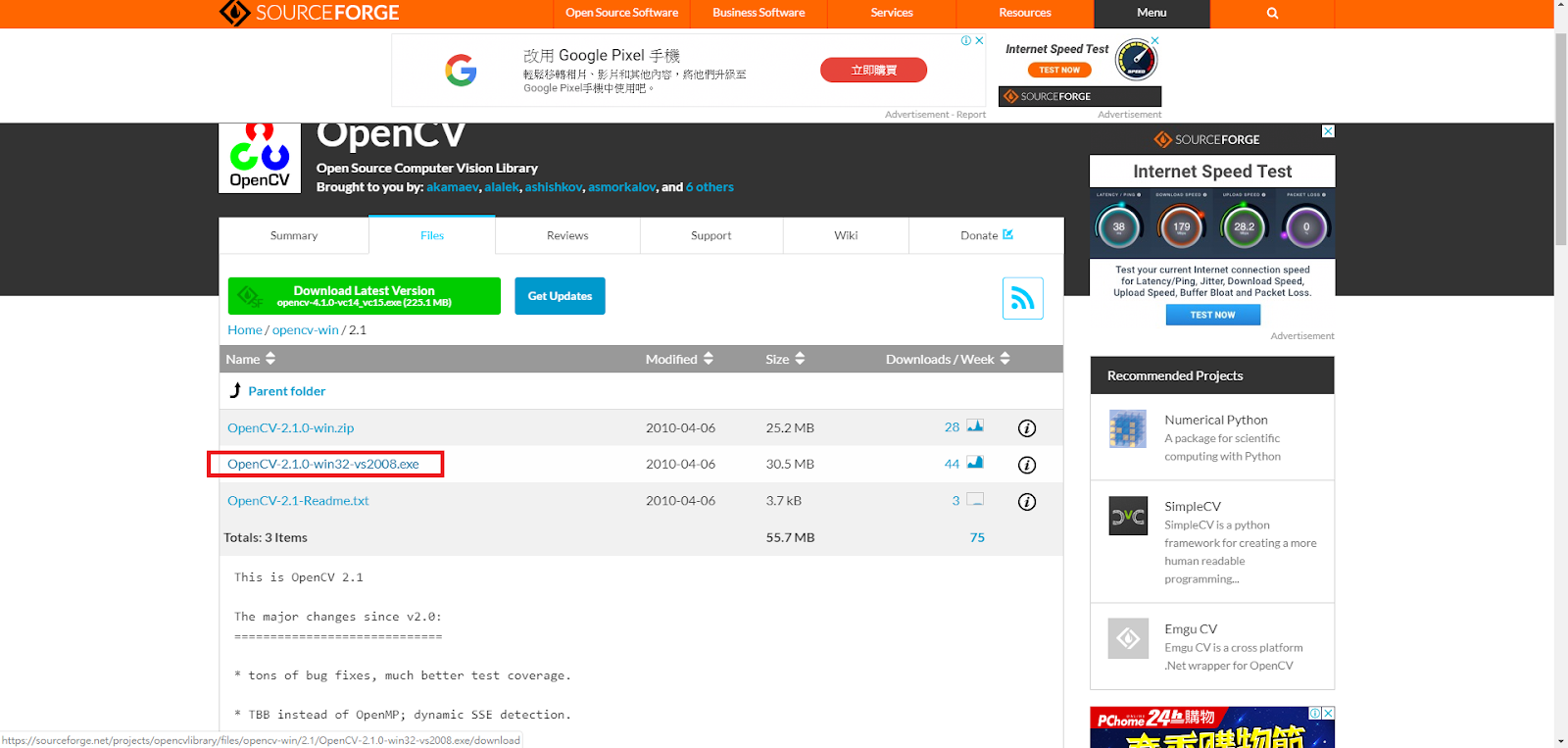Open the Open Source Software menu

[621, 13]
